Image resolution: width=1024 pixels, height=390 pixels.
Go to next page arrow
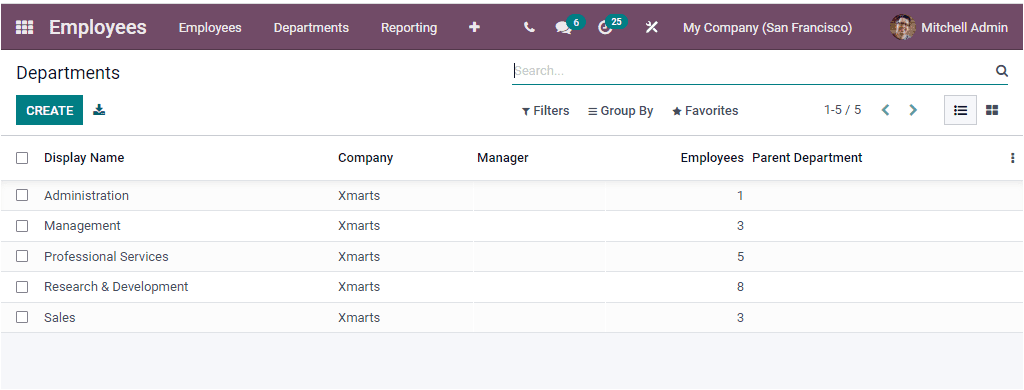[913, 110]
